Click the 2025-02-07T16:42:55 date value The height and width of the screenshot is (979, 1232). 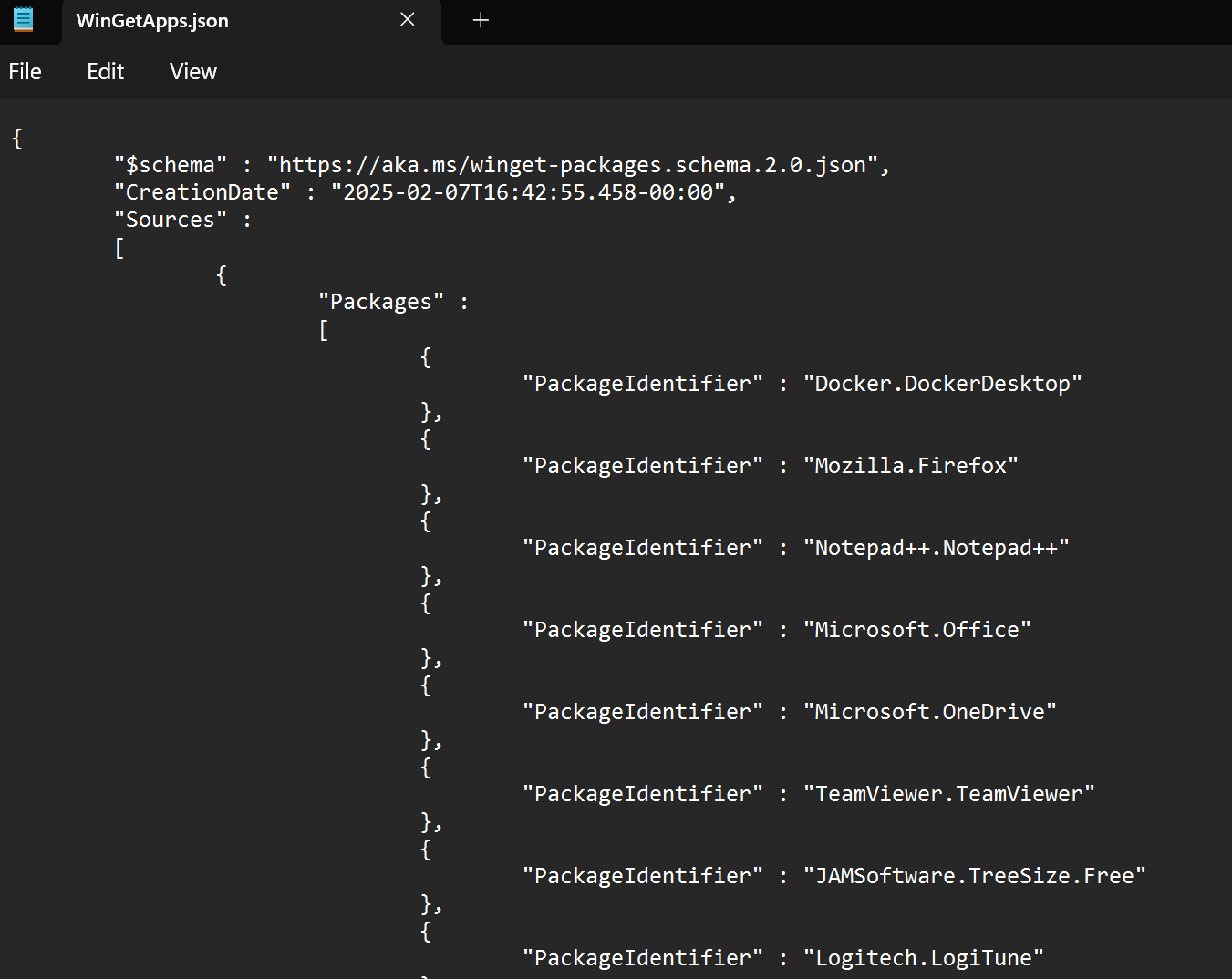(528, 192)
